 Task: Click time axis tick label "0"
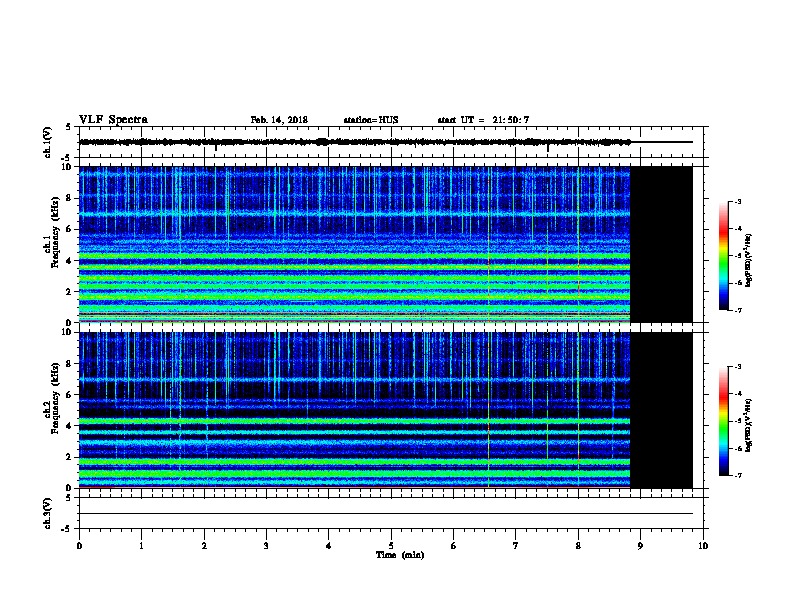tap(79, 545)
